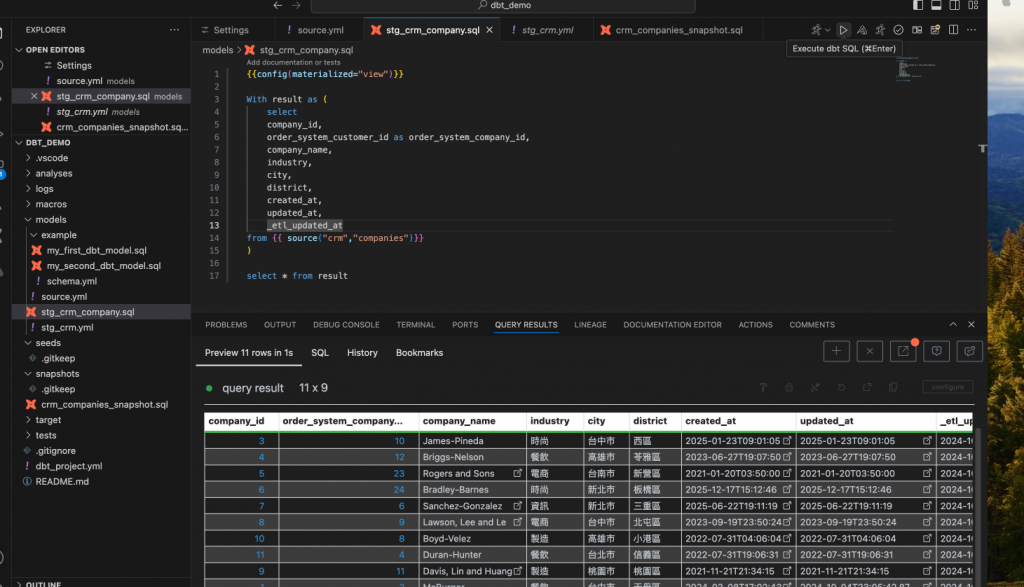Close stg_crm_company.sql in Open Editors list

click(x=34, y=97)
